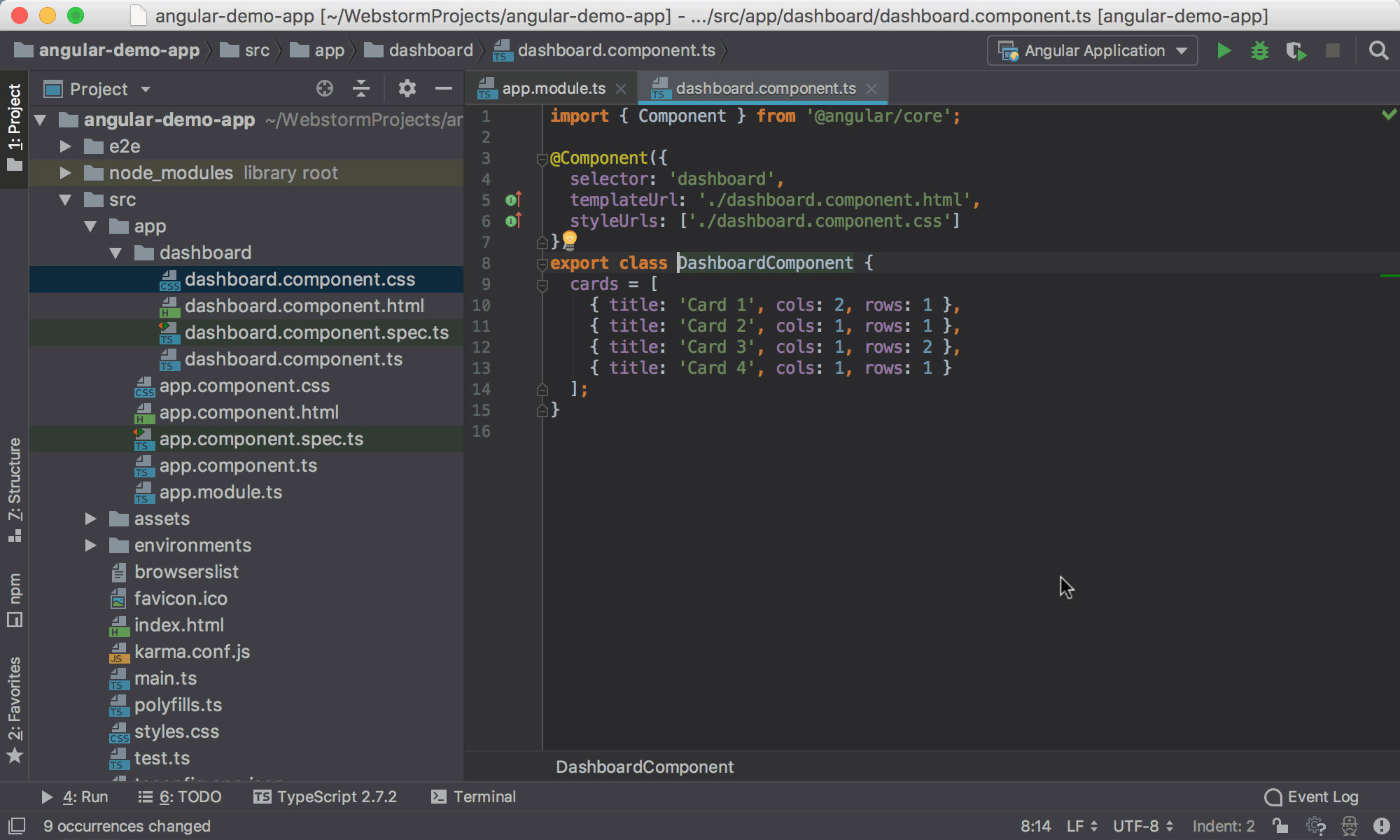Click the locate file crosshair icon
This screenshot has height=840, width=1400.
(324, 88)
